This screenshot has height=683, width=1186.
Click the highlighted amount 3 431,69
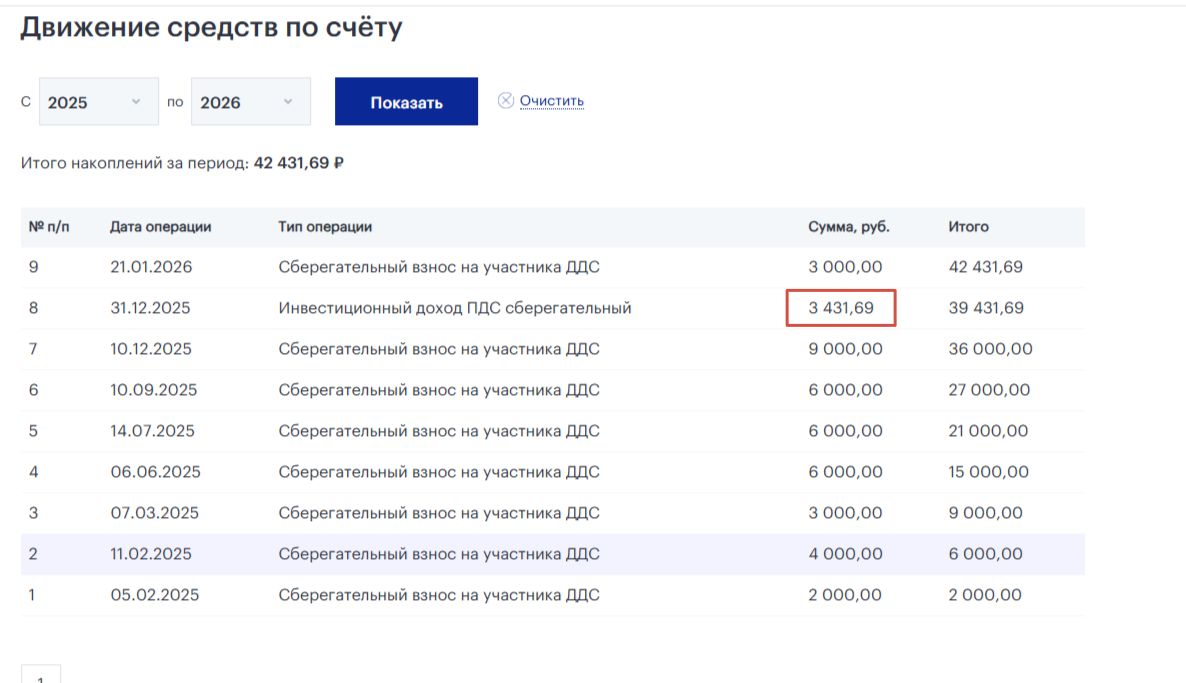coord(841,308)
